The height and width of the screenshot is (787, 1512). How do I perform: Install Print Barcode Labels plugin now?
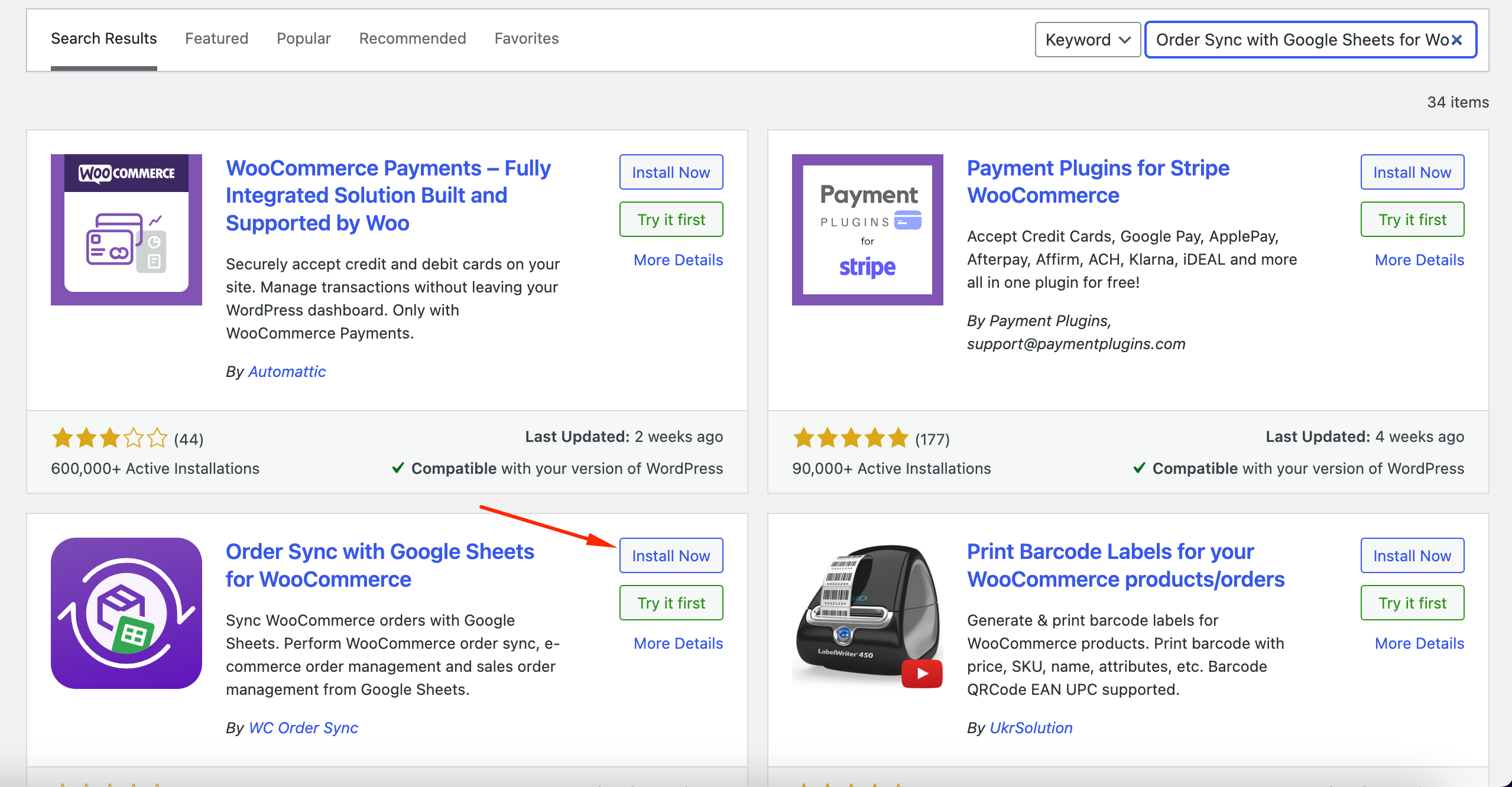click(x=1413, y=556)
